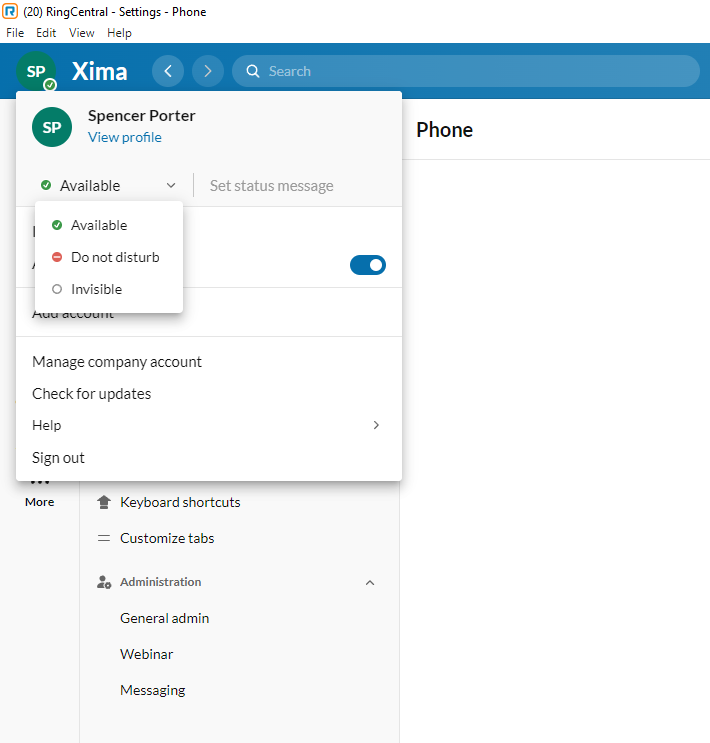Open the View profile link
Image resolution: width=710 pixels, height=743 pixels.
coord(125,137)
